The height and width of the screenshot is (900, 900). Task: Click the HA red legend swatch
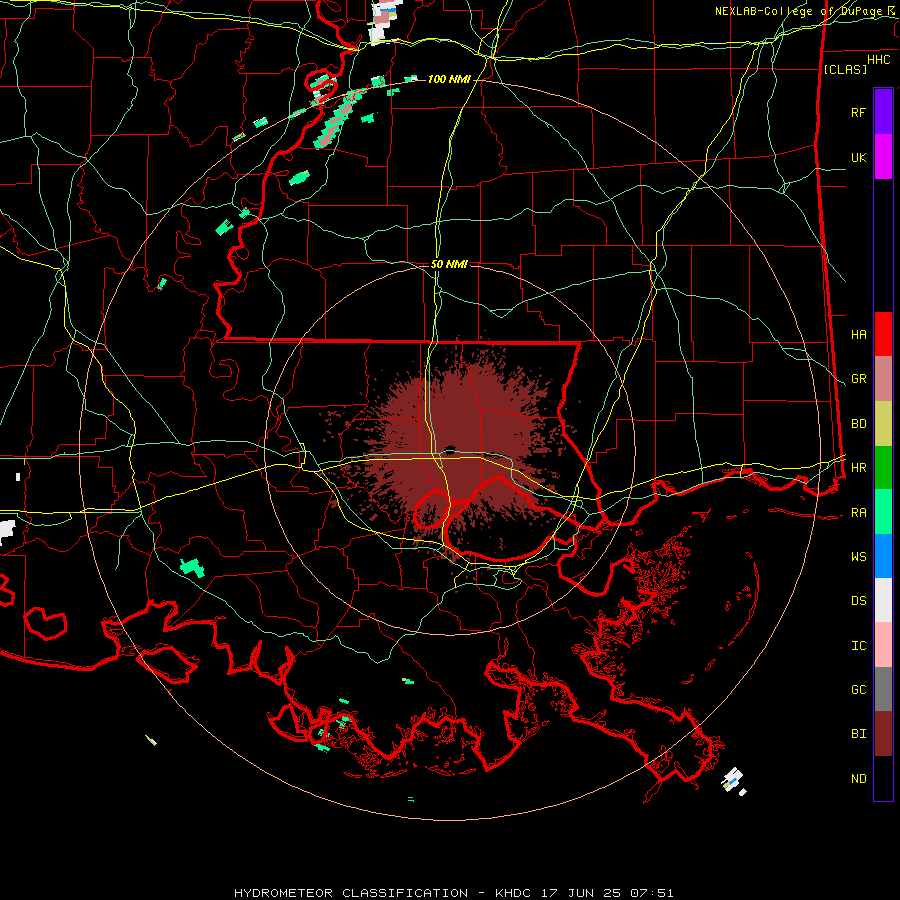click(883, 334)
